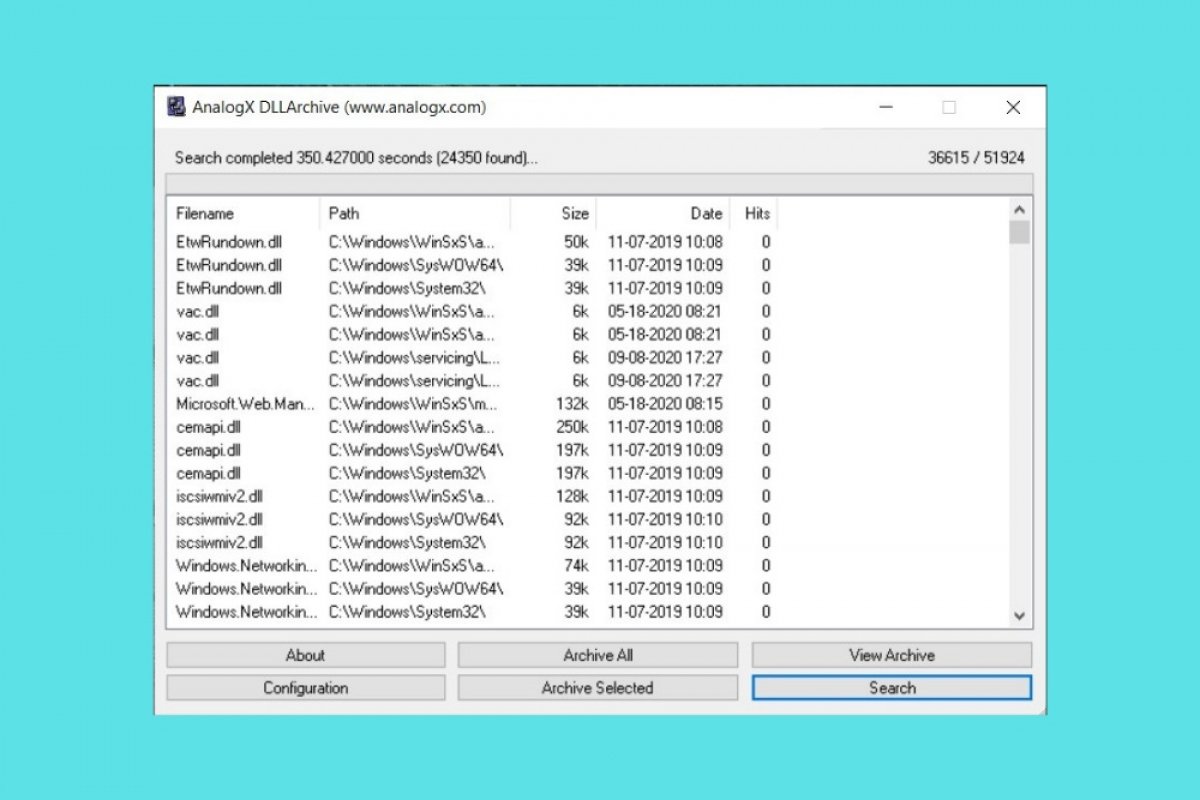Sort list by the Date column header
Image resolution: width=1200 pixels, height=800 pixels.
point(664,213)
